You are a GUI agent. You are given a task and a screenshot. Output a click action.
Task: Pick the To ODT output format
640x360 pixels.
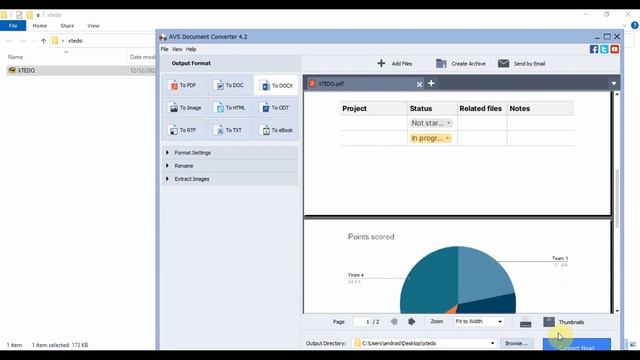(276, 108)
